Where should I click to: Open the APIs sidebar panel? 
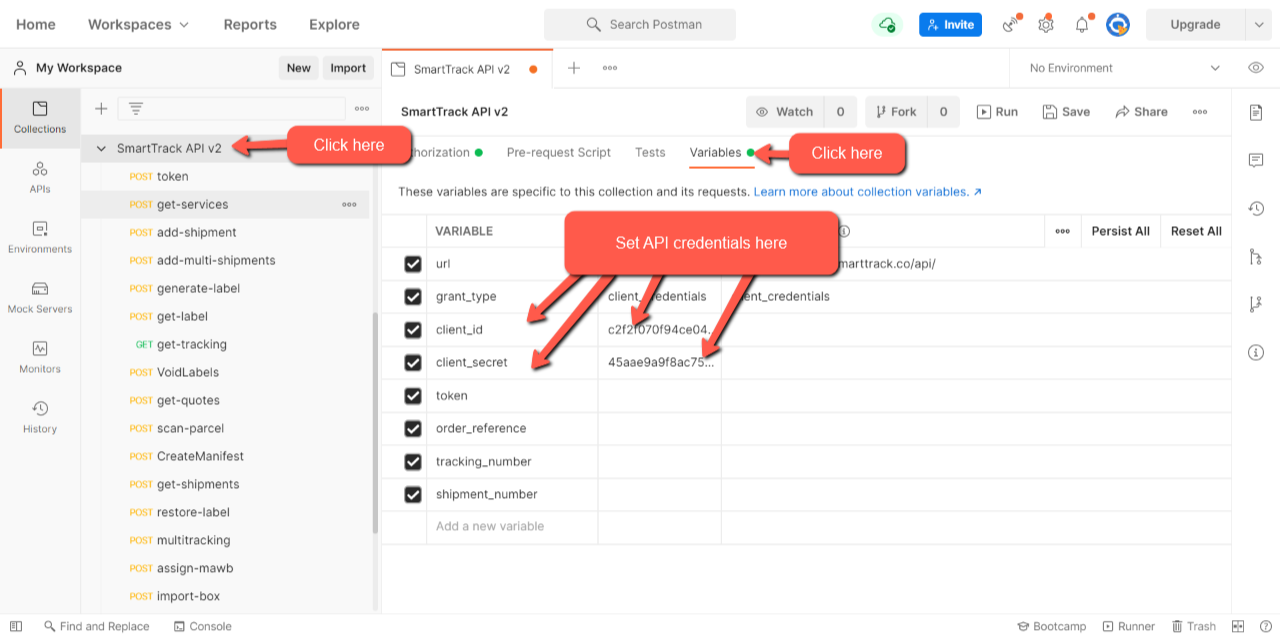pos(40,178)
